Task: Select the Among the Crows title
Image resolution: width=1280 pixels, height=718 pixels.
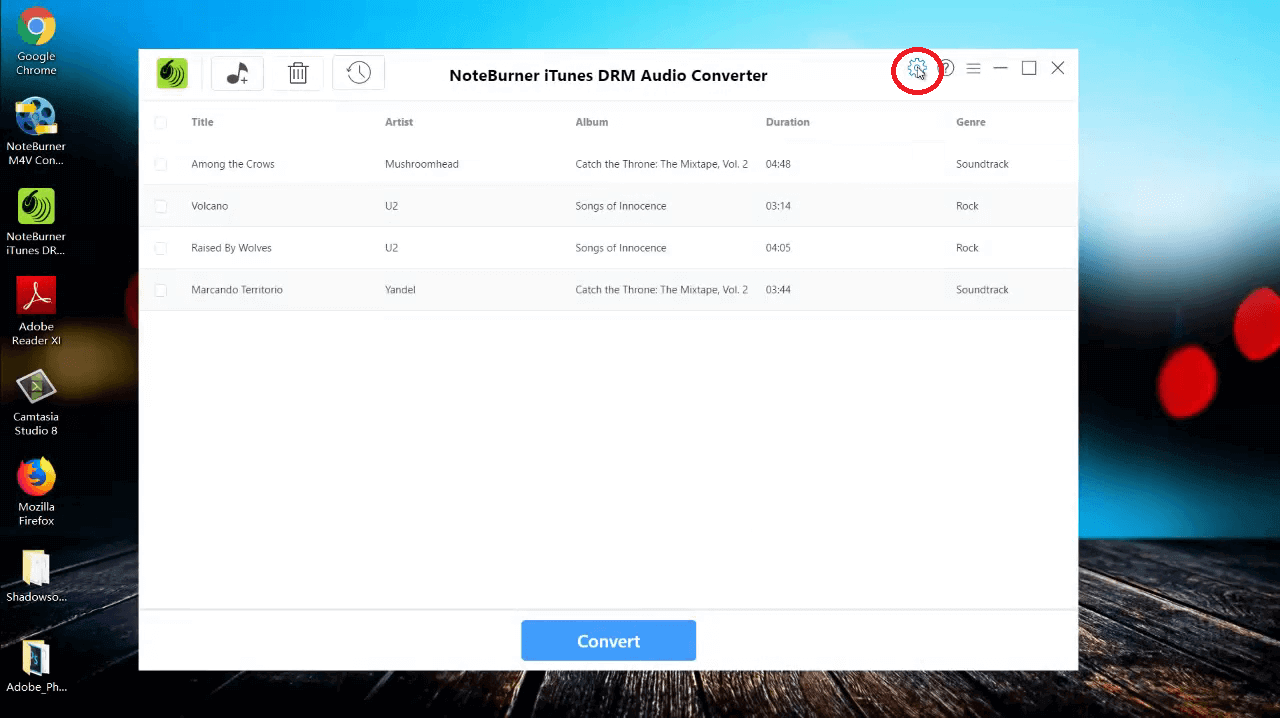Action: tap(233, 164)
